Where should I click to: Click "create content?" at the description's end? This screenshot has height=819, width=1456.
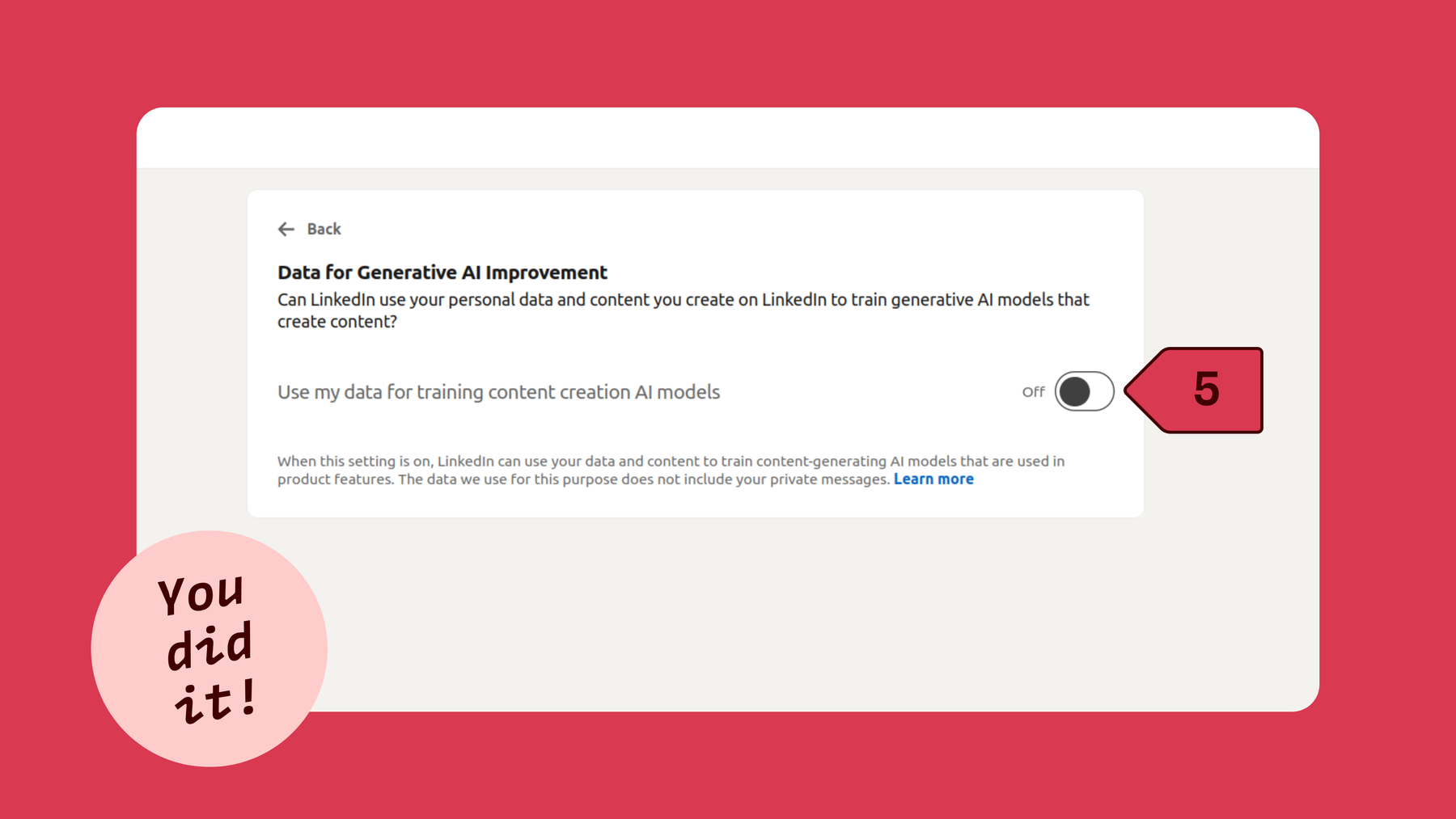[337, 322]
